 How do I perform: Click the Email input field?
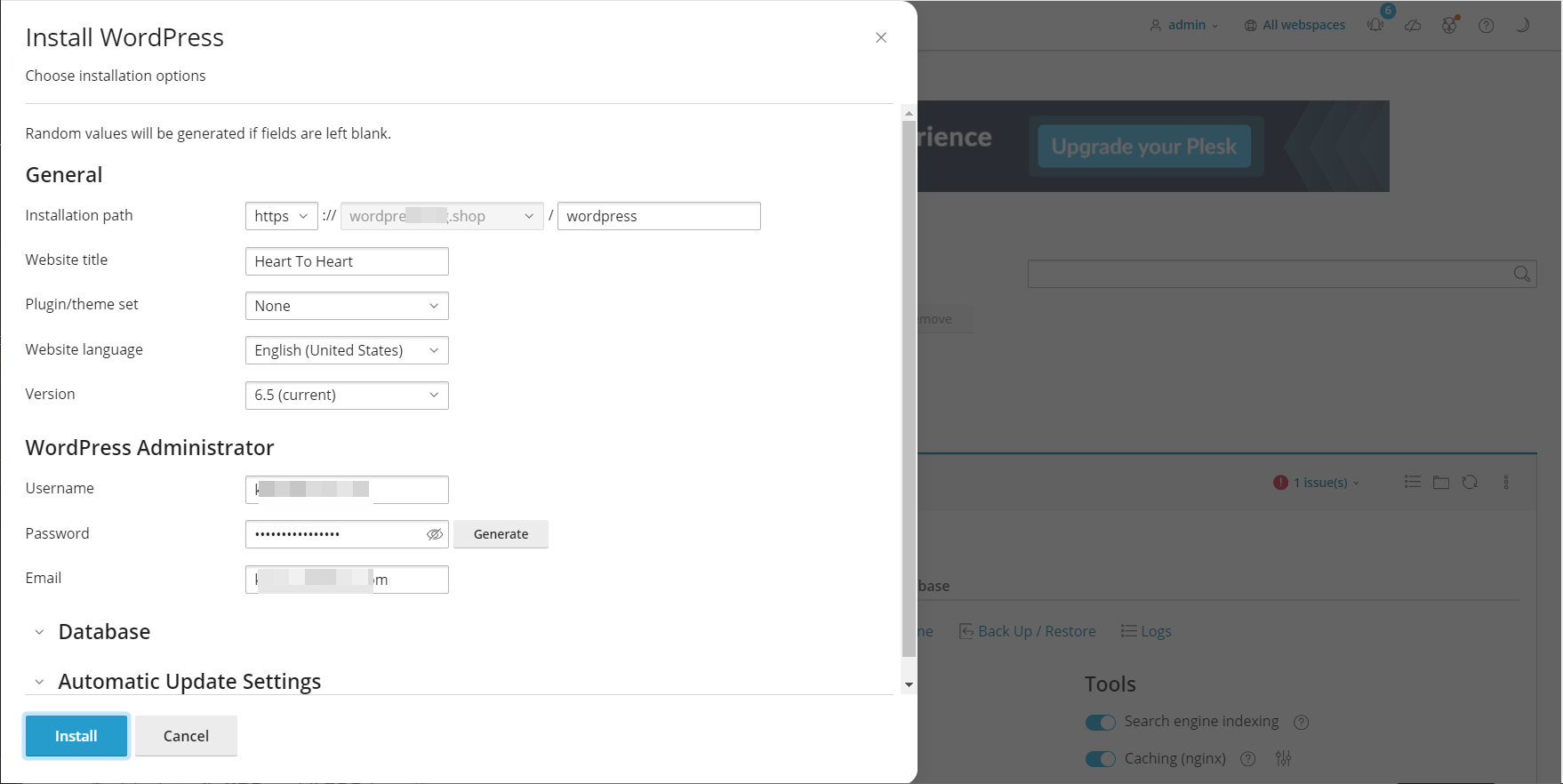click(x=347, y=580)
